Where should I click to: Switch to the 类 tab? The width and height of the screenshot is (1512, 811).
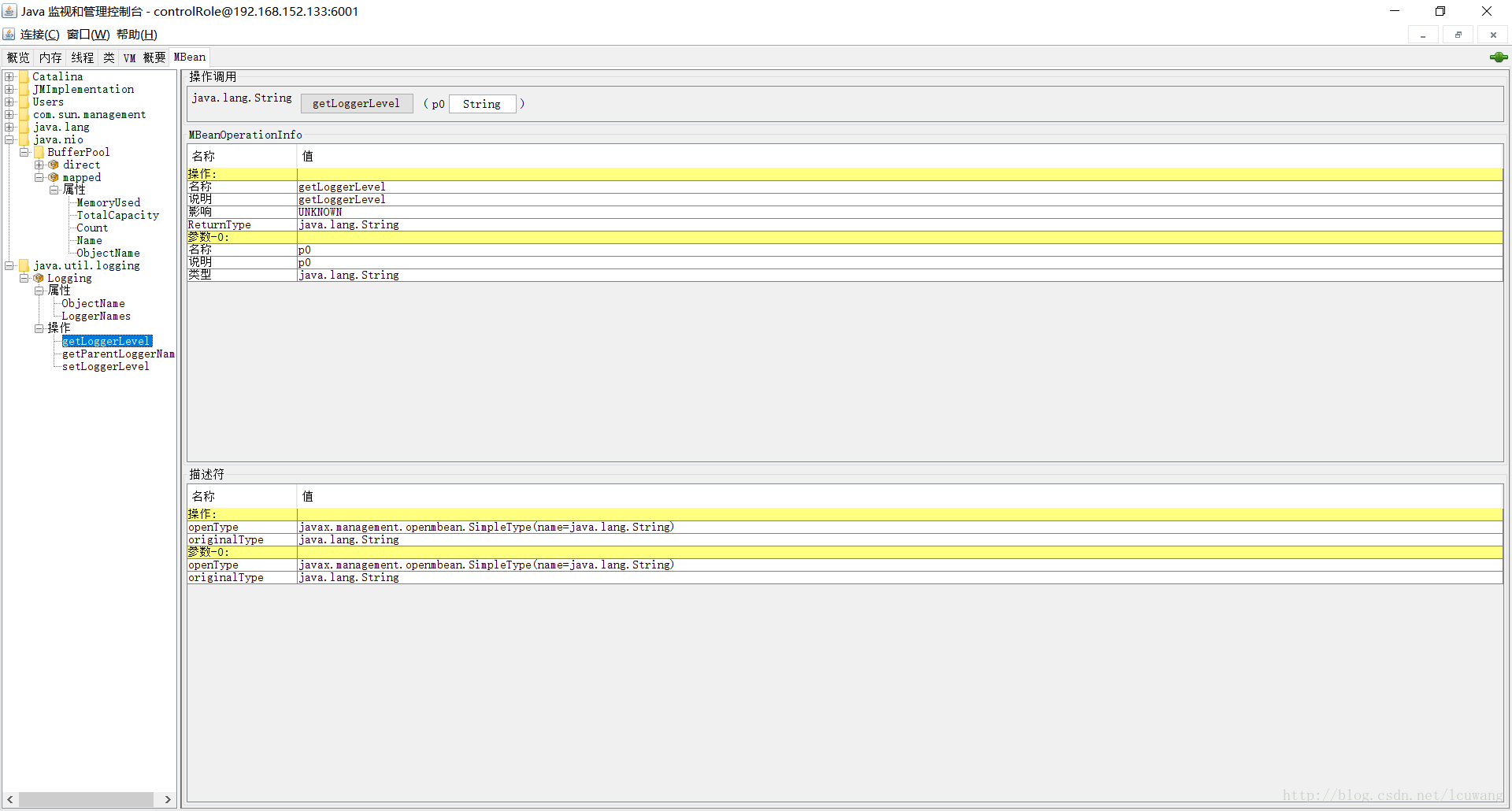(109, 57)
